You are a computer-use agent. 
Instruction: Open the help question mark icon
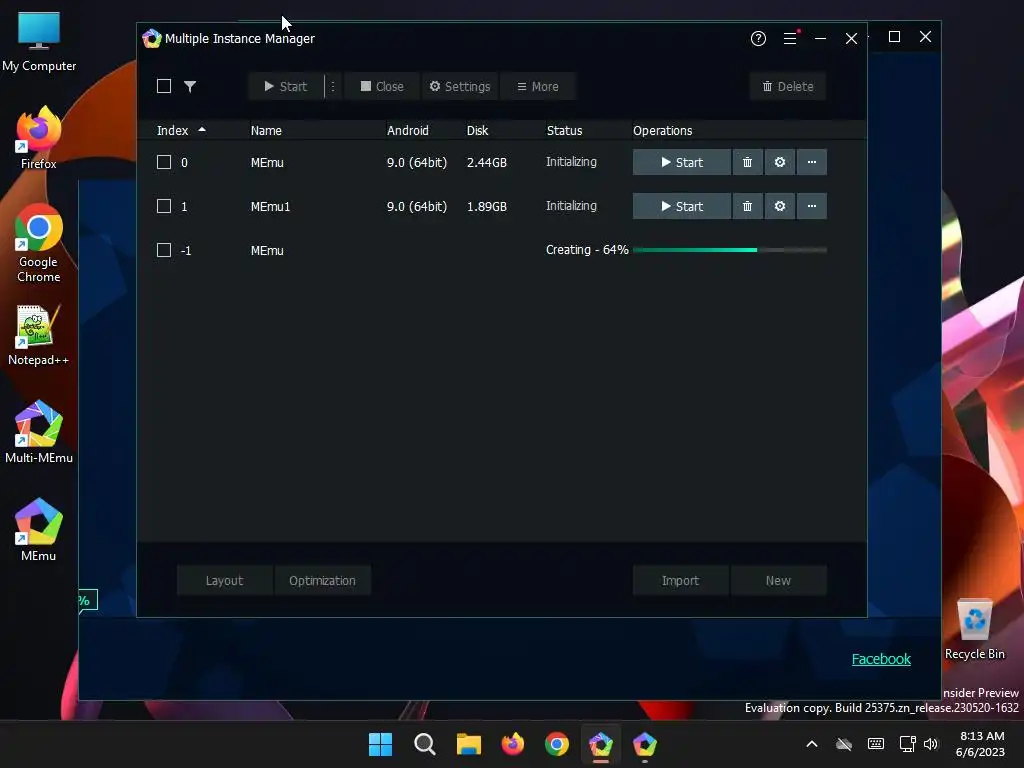pyautogui.click(x=758, y=39)
